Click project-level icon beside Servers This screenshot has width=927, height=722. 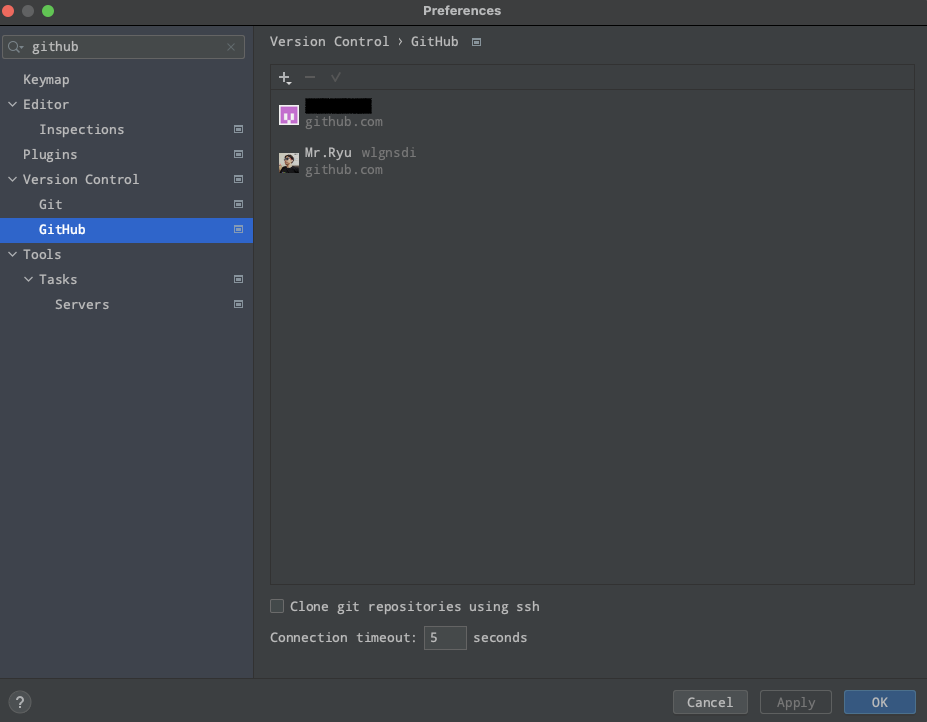click(238, 304)
